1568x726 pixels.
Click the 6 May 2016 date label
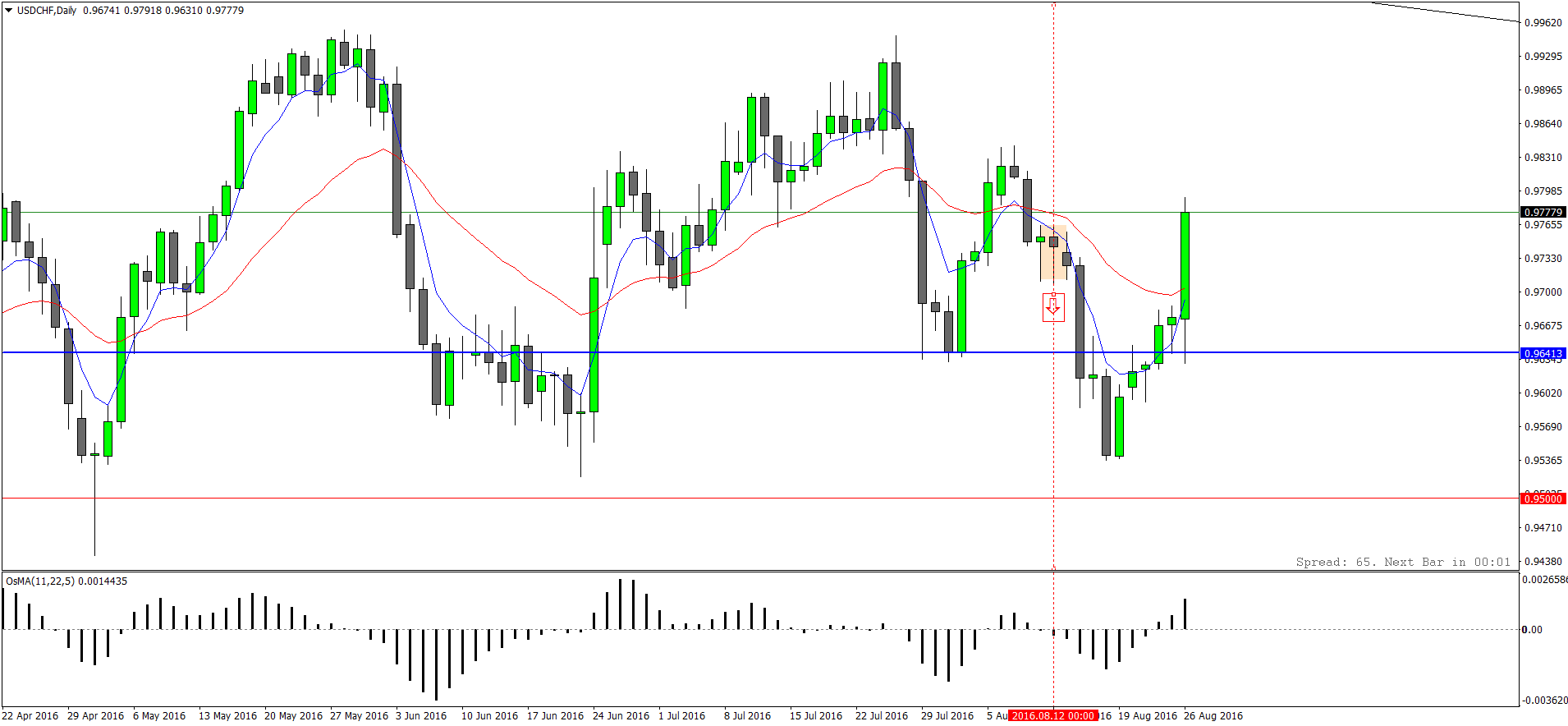[159, 715]
